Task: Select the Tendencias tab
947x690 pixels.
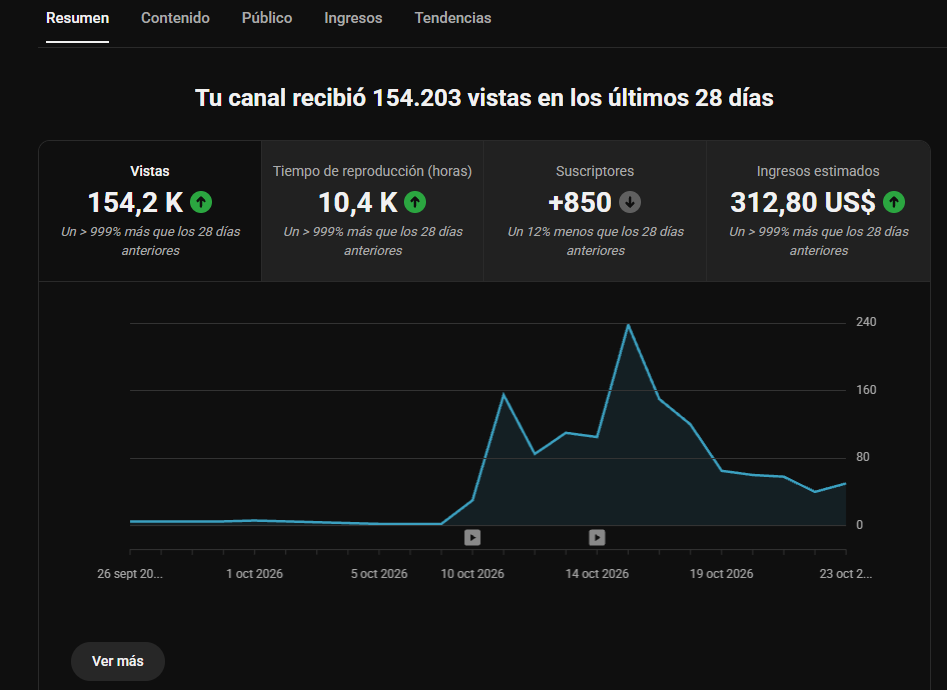Action: click(x=453, y=18)
